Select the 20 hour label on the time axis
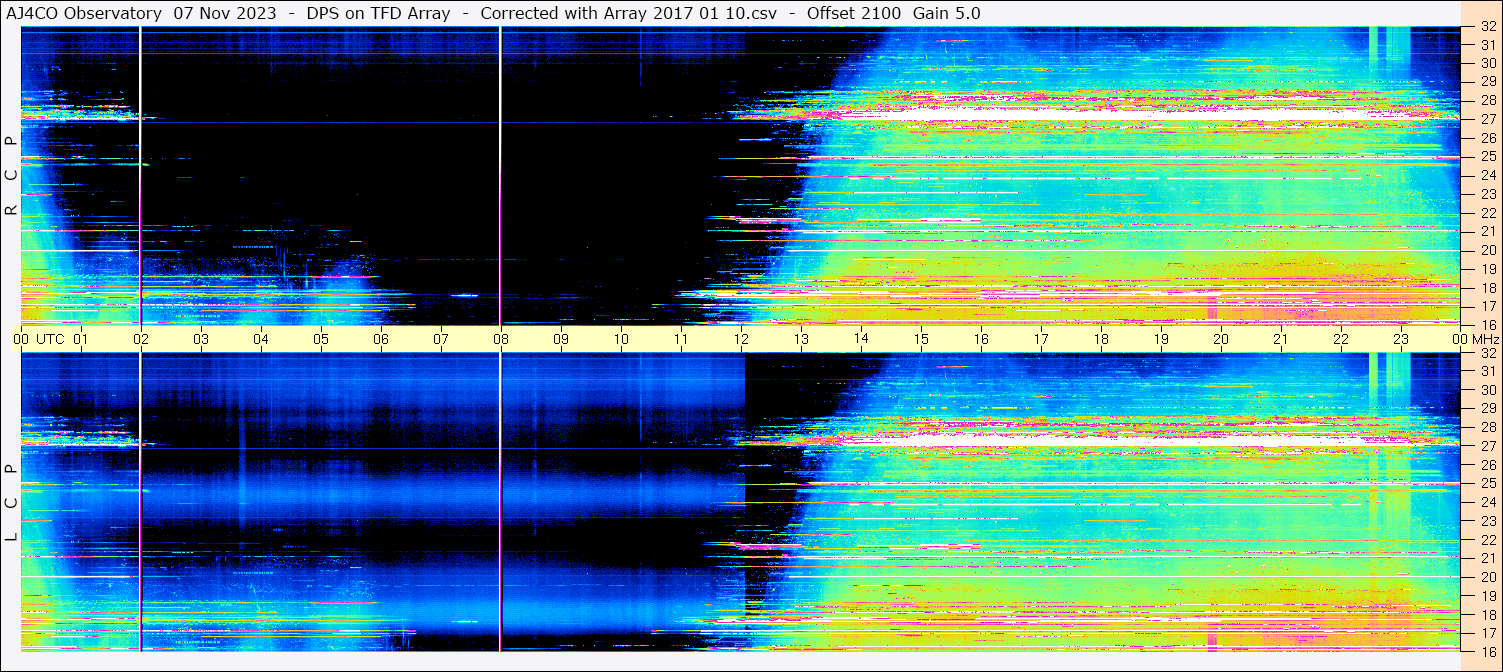The image size is (1503, 672). 1220,339
